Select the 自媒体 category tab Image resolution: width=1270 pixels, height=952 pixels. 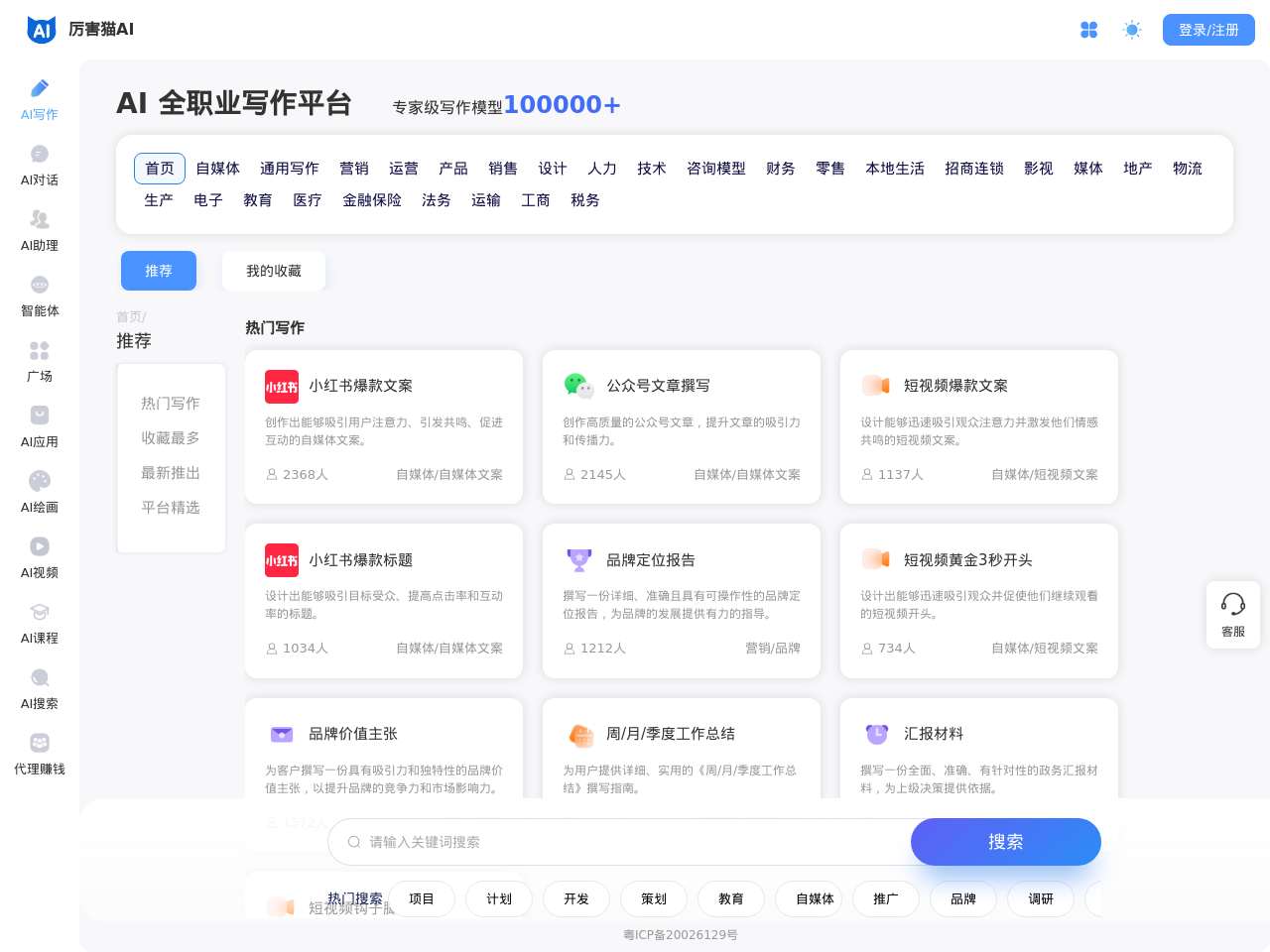tap(217, 169)
